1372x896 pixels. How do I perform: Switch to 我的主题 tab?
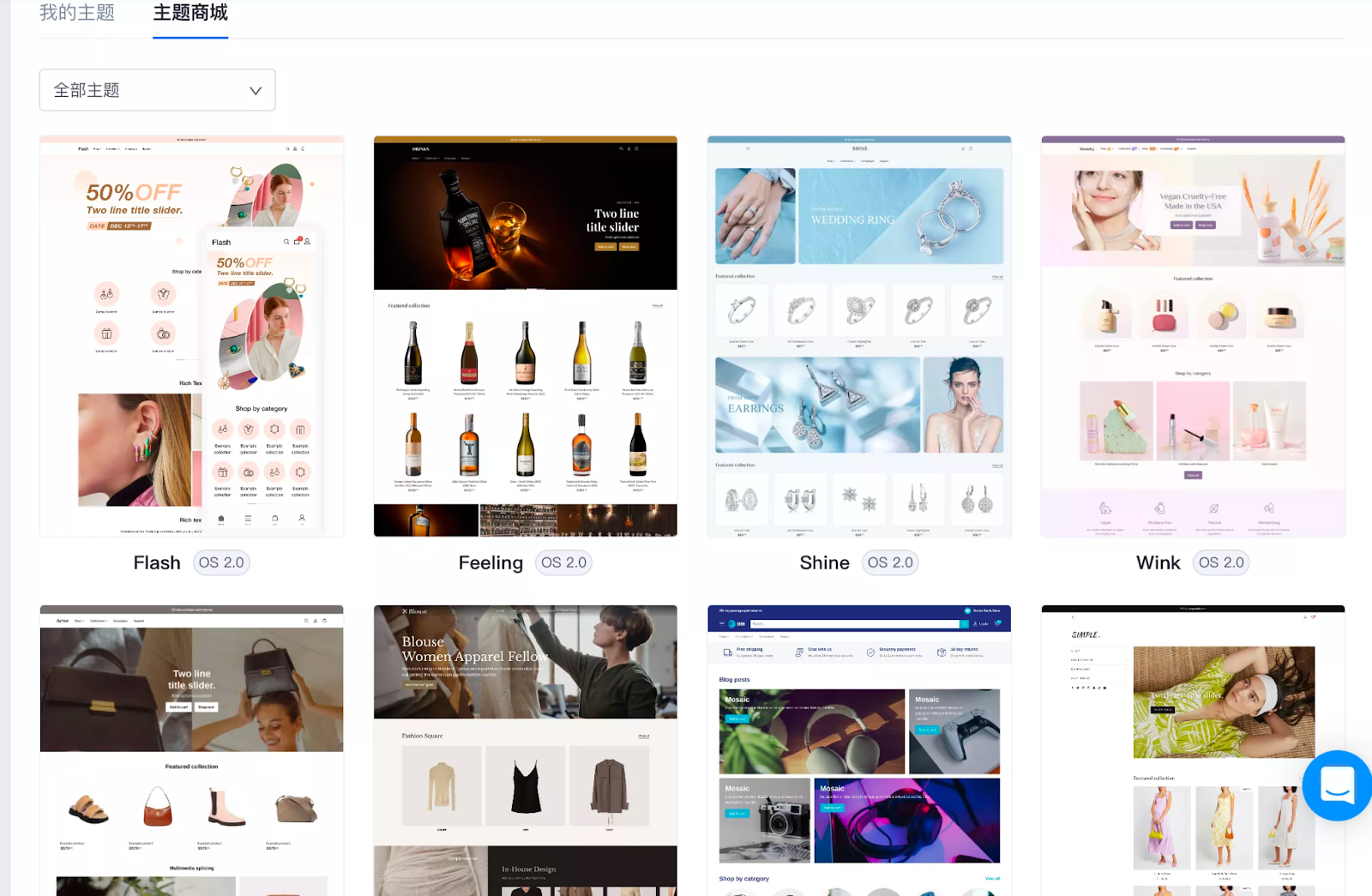pos(77,13)
